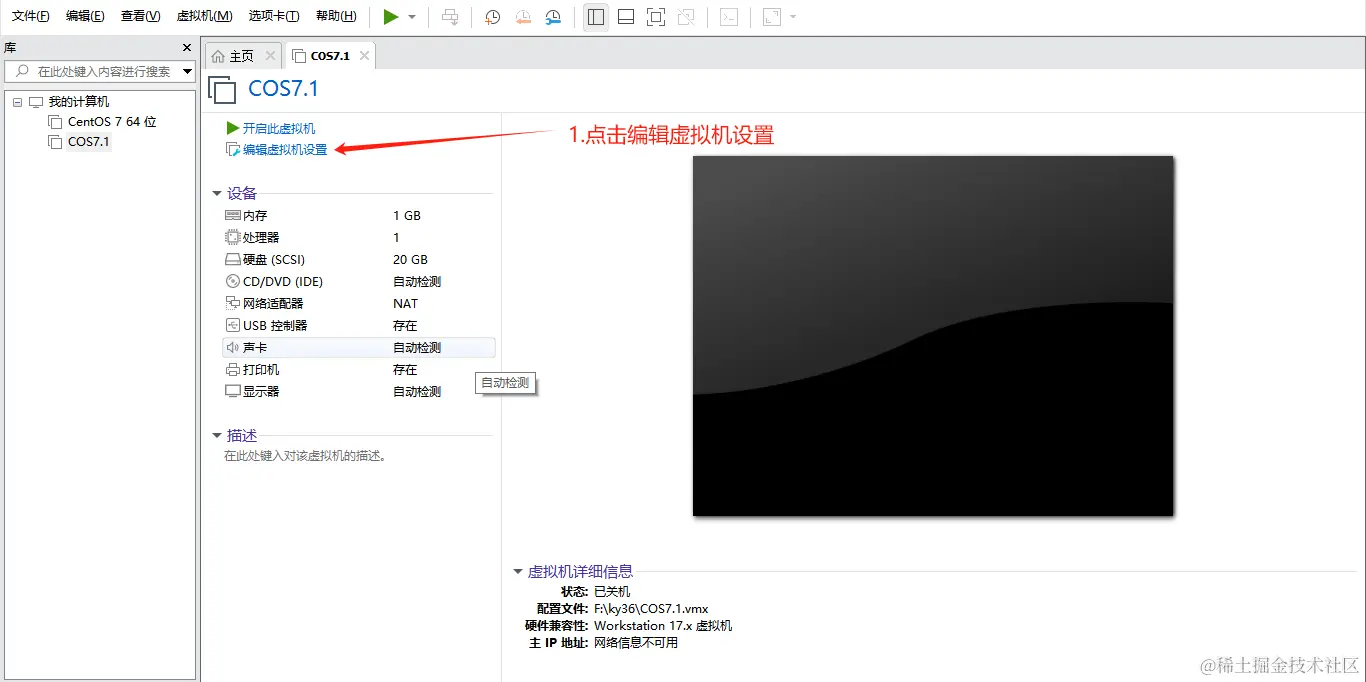Click the 打印机 printer device icon
This screenshot has width=1366, height=682.
tap(233, 370)
